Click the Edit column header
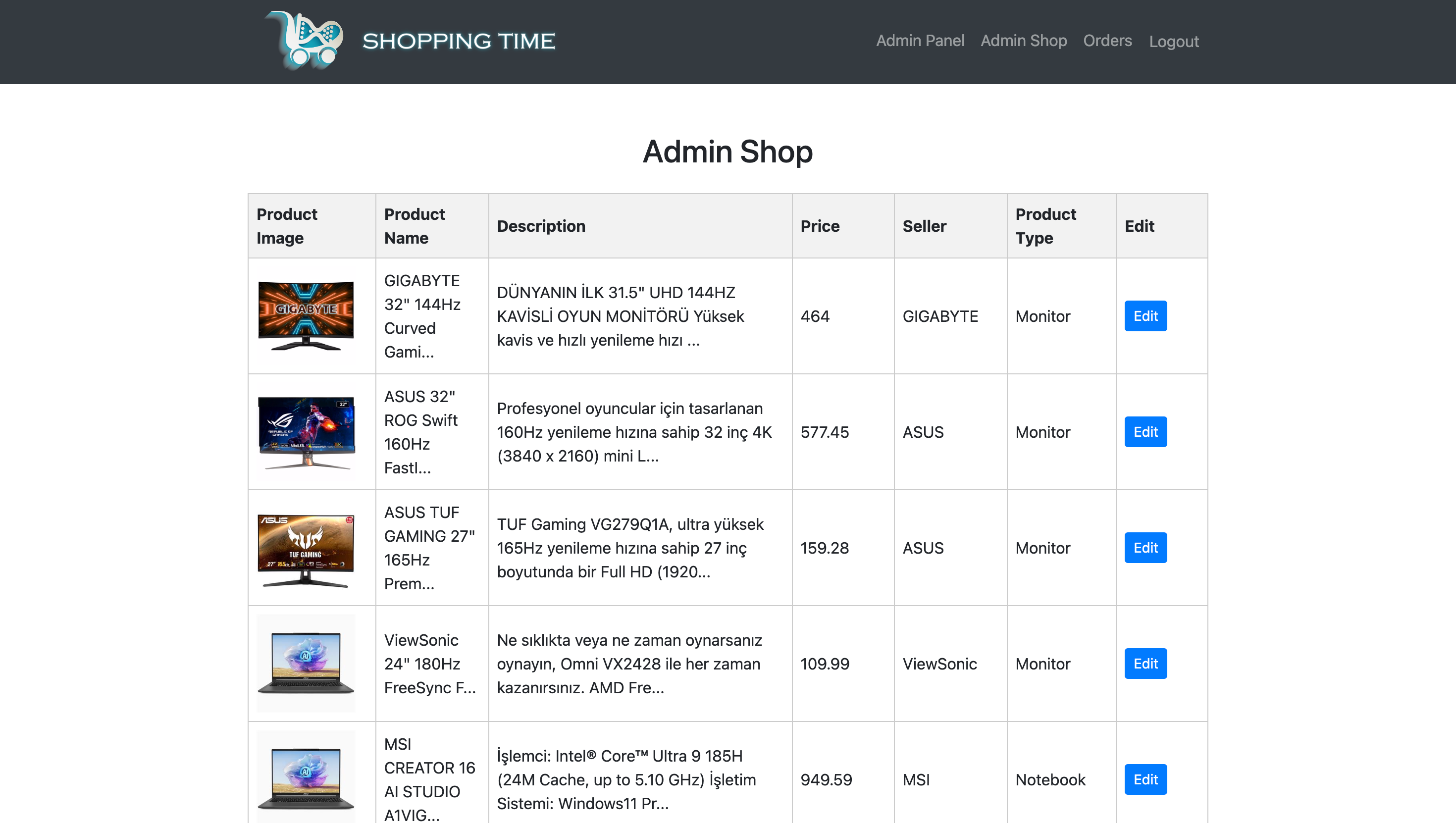Screen dimensions: 1456x823 pyautogui.click(x=1161, y=226)
